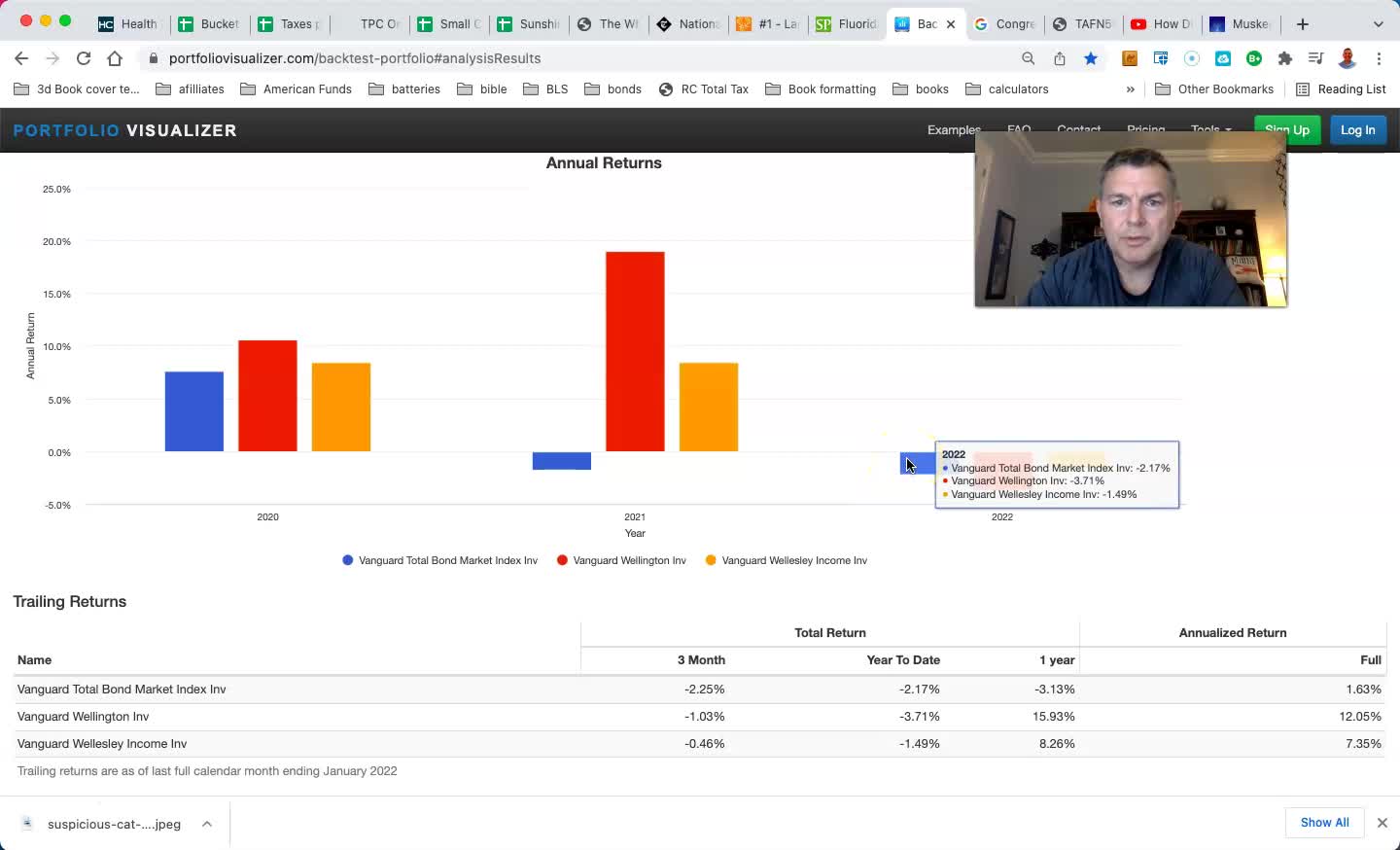Image resolution: width=1400 pixels, height=850 pixels.
Task: Switch to the Bucket tab
Action: pos(209,24)
